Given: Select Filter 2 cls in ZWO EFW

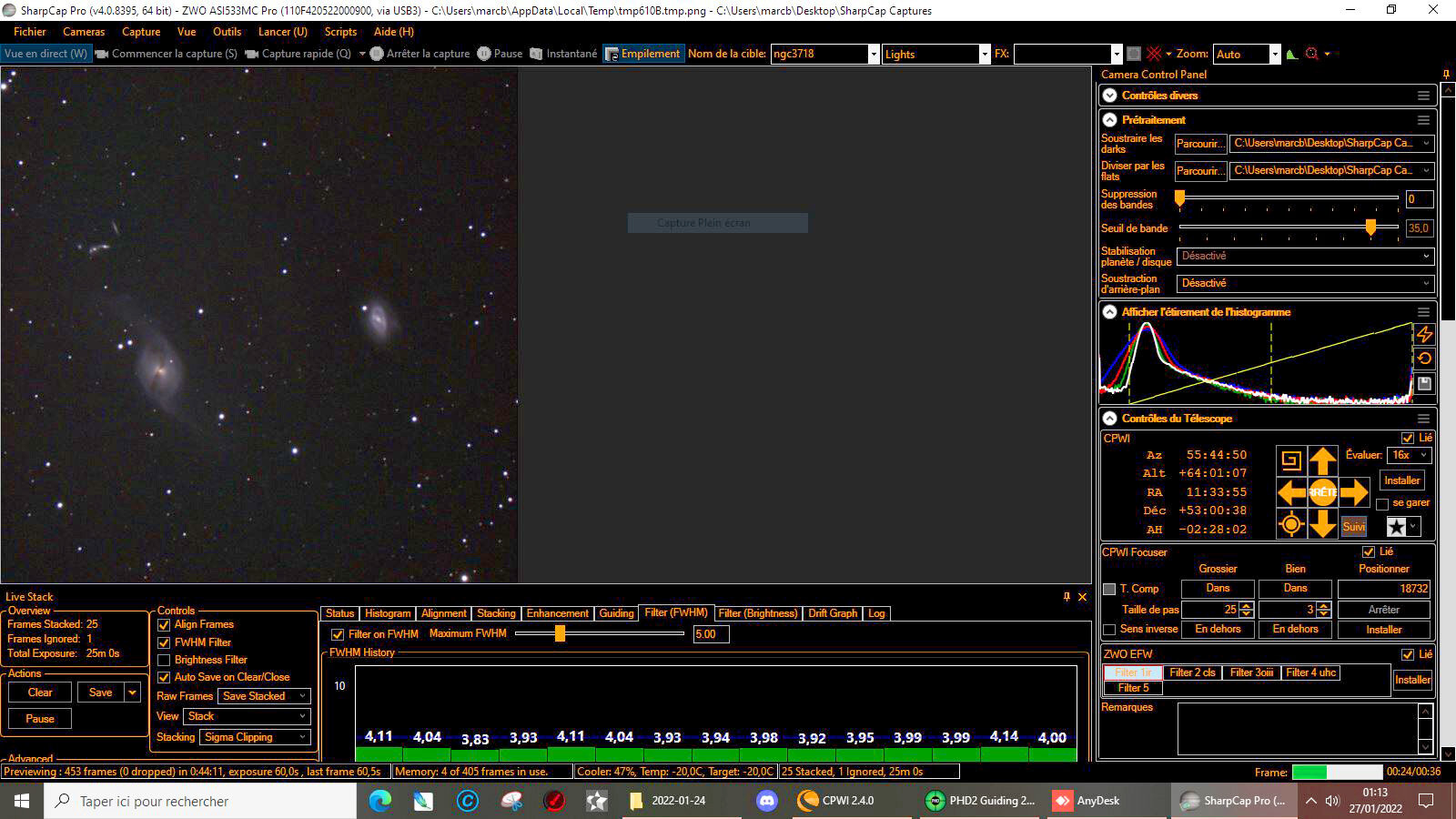Looking at the screenshot, I should (x=1192, y=673).
